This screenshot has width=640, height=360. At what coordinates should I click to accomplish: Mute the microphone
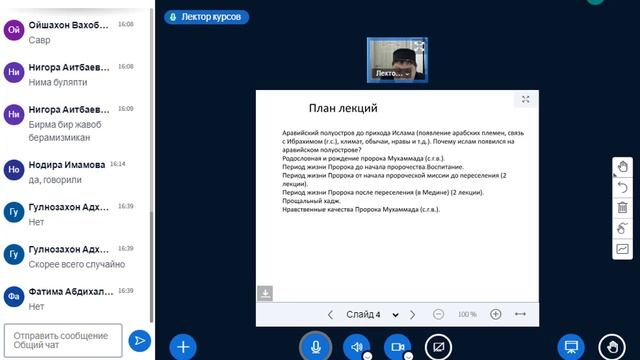click(316, 347)
